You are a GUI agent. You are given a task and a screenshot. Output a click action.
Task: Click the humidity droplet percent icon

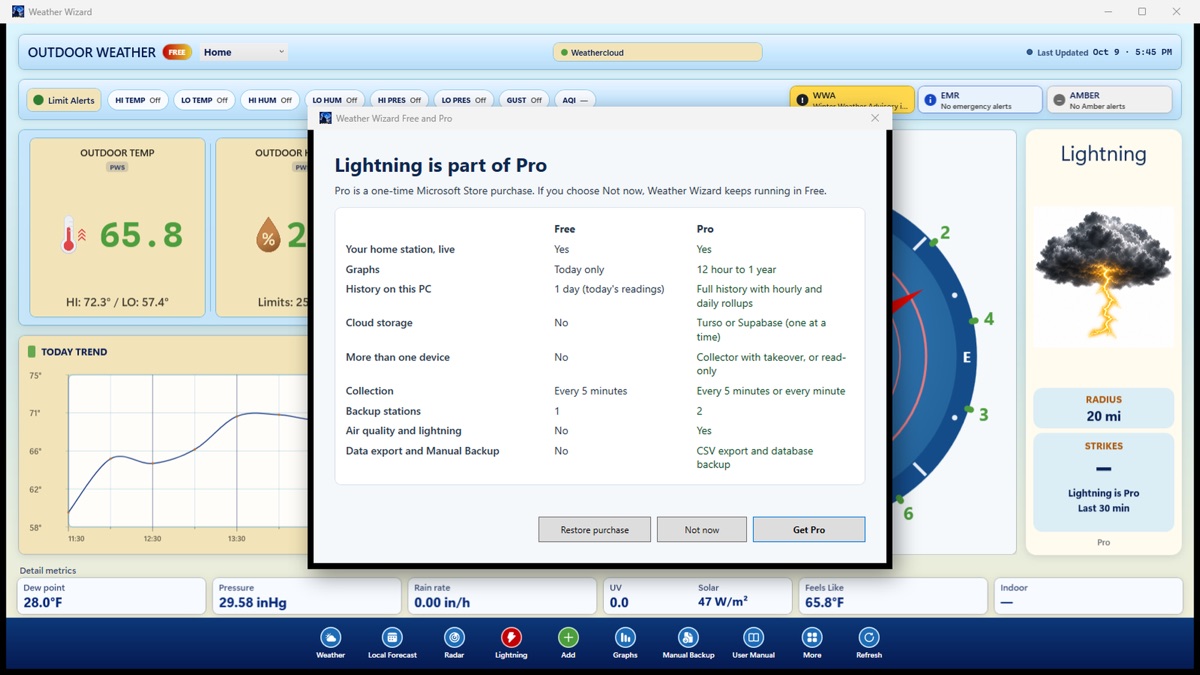click(268, 236)
